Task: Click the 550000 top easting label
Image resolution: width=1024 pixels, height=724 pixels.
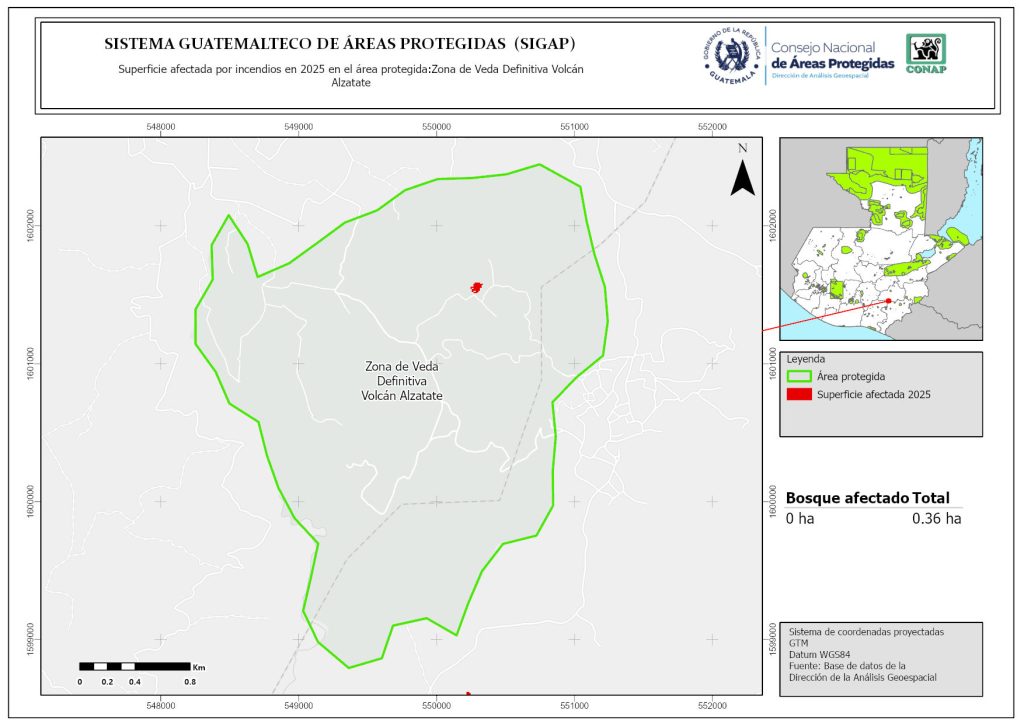Action: pyautogui.click(x=436, y=127)
